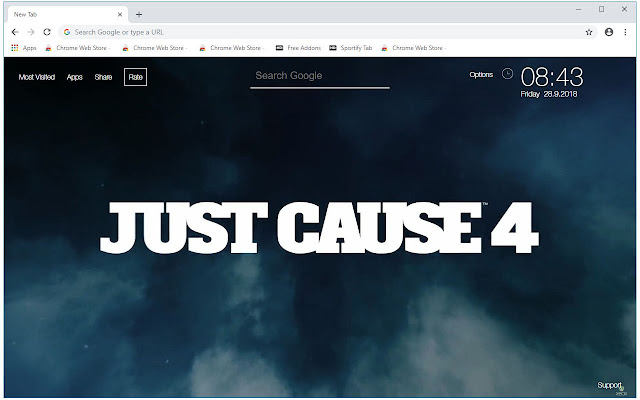Open the Support link
The image size is (640, 400).
point(609,385)
